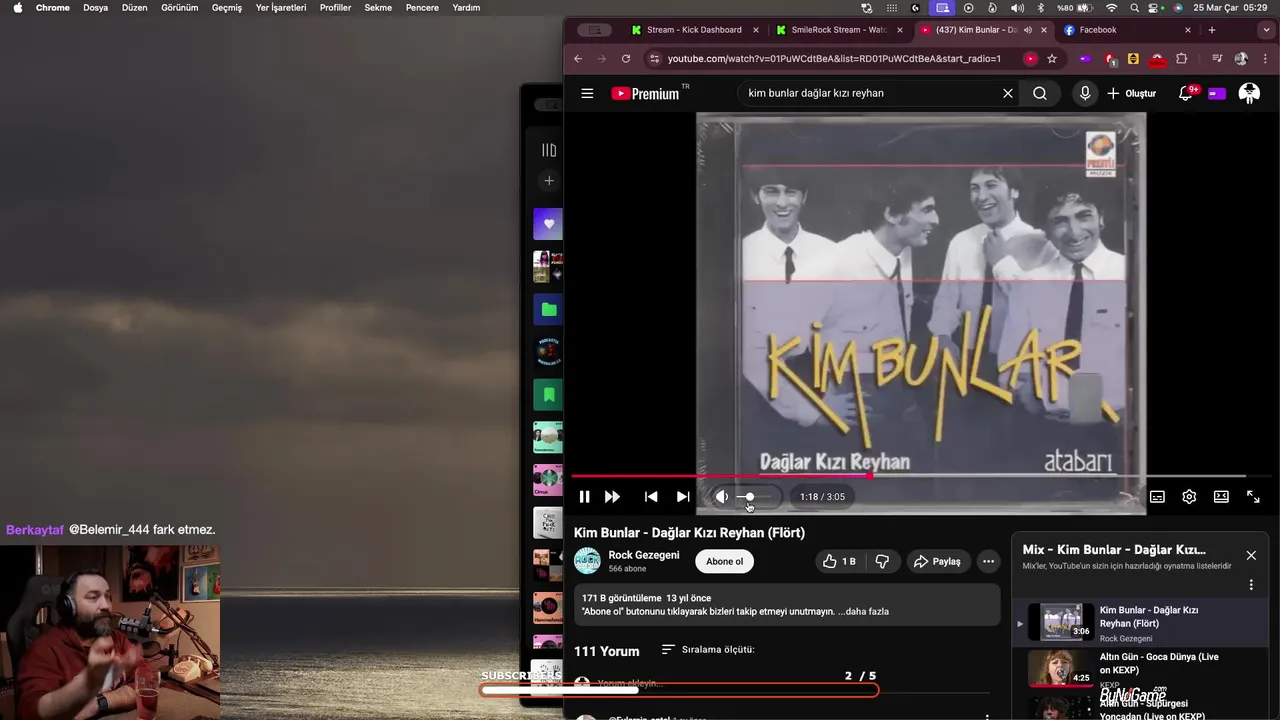
Task: Open the Mix playlist three-dot options
Action: click(1251, 585)
